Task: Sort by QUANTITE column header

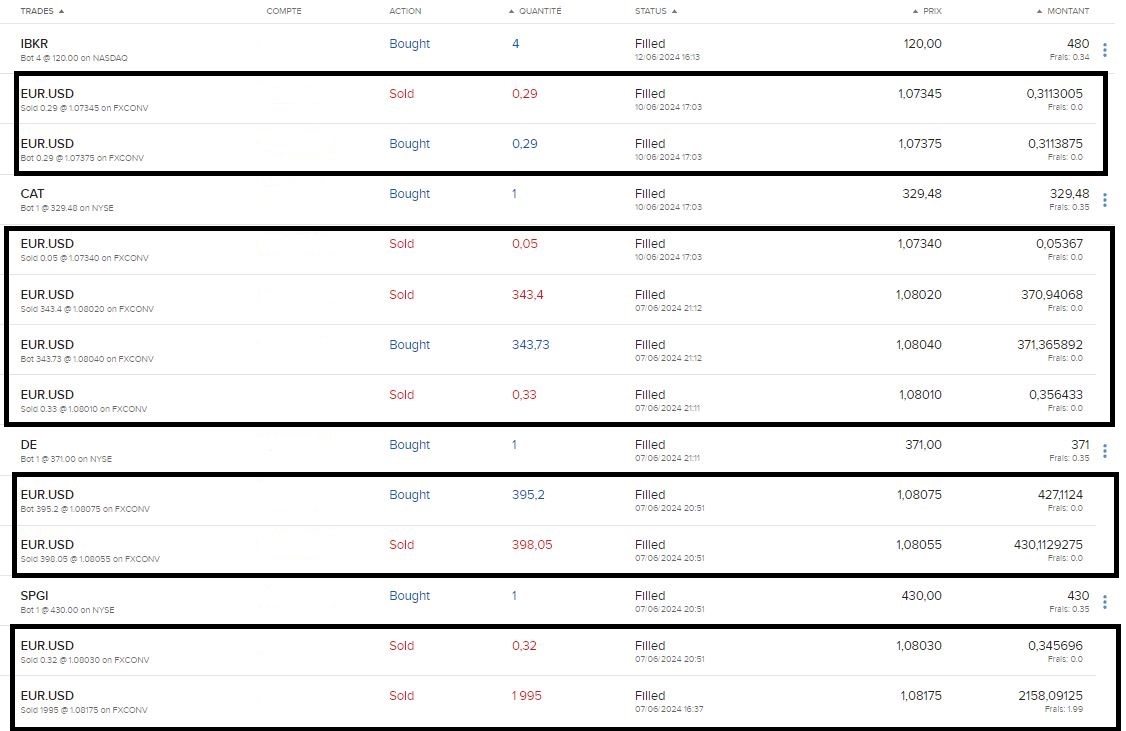Action: click(535, 11)
